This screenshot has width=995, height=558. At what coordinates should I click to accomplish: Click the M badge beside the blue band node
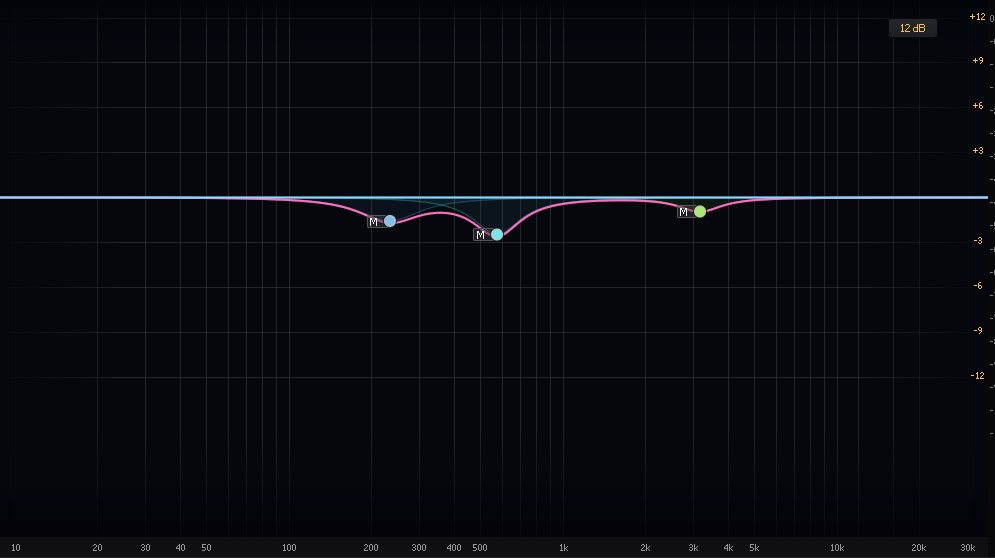click(374, 222)
